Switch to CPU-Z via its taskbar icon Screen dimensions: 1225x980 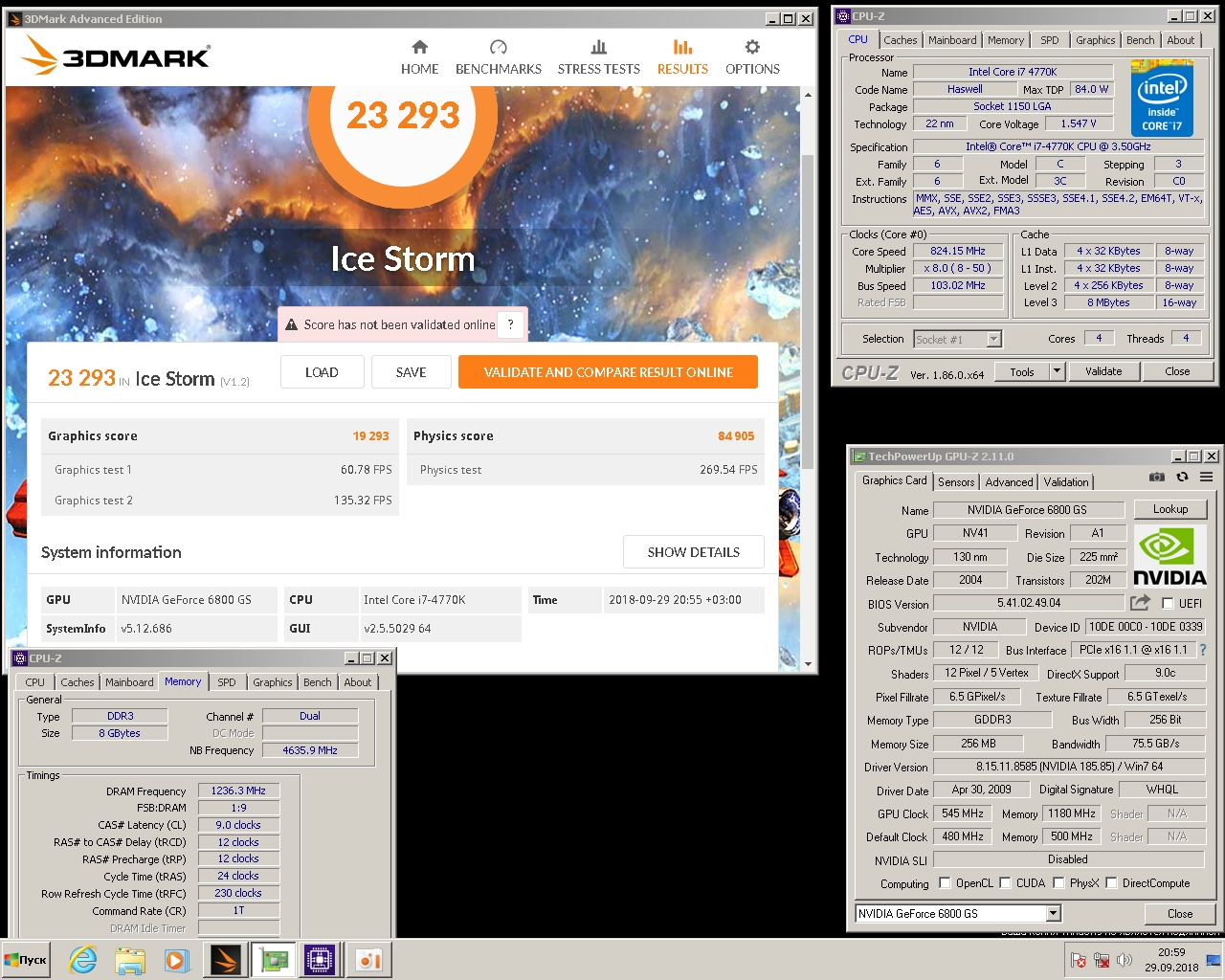coord(320,960)
